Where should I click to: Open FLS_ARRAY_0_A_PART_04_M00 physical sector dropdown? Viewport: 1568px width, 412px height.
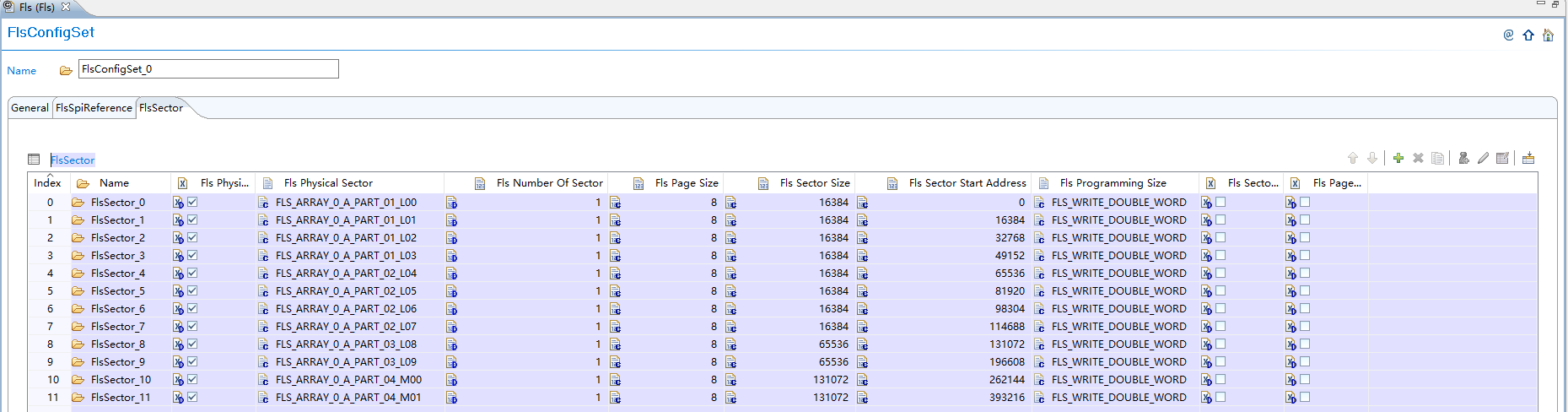(348, 380)
